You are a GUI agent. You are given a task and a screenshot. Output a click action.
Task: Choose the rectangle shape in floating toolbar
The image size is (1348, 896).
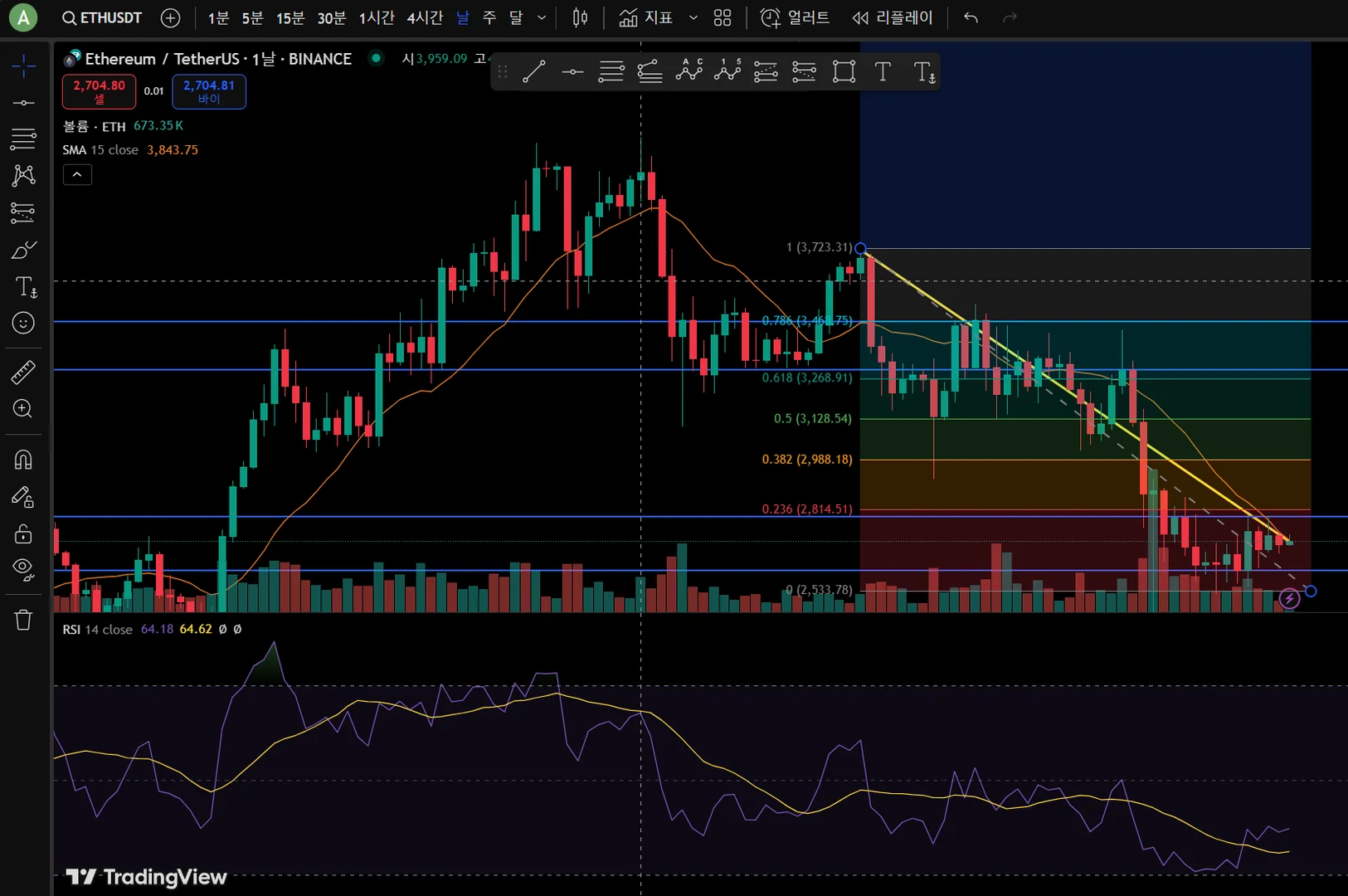[x=844, y=72]
